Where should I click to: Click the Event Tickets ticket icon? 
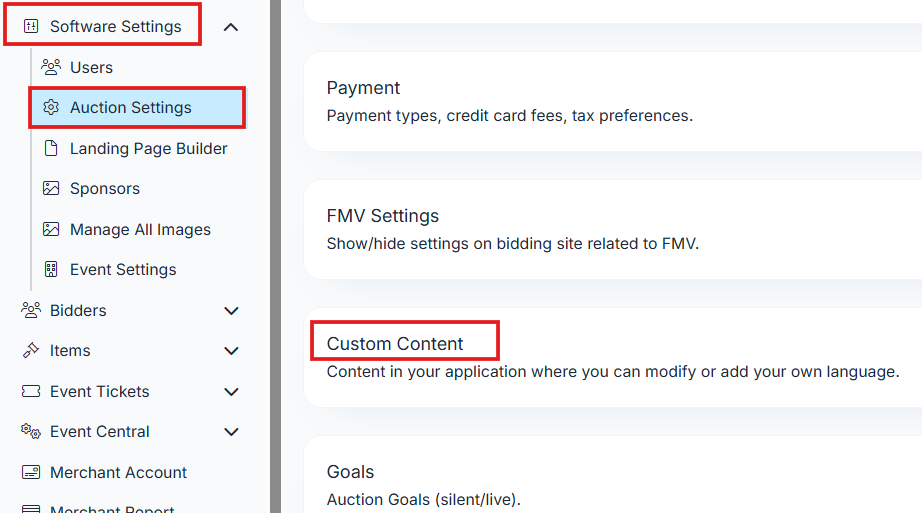[30, 391]
